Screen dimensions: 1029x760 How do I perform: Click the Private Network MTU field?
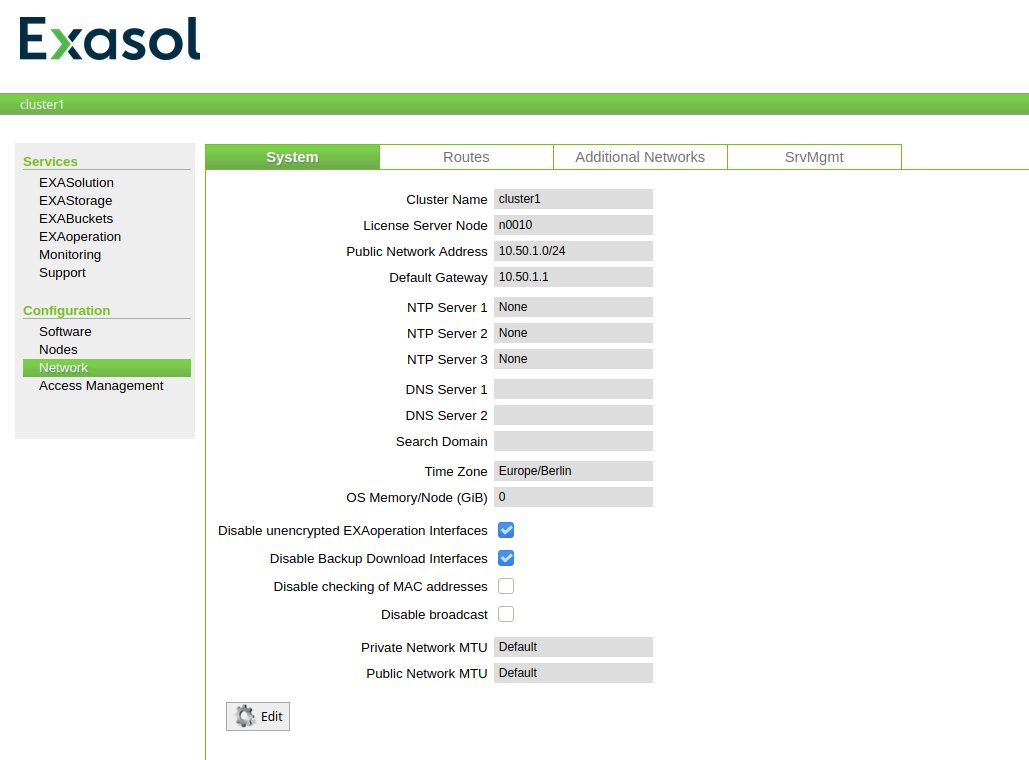pos(574,647)
